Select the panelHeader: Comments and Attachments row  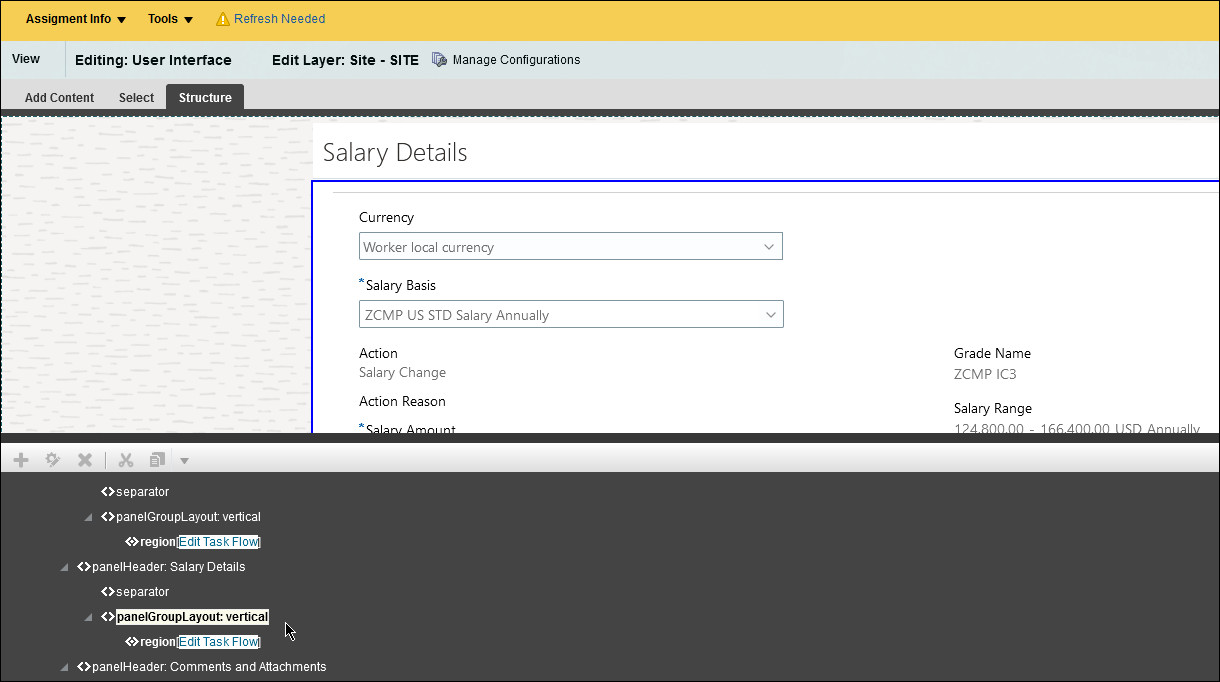point(209,667)
